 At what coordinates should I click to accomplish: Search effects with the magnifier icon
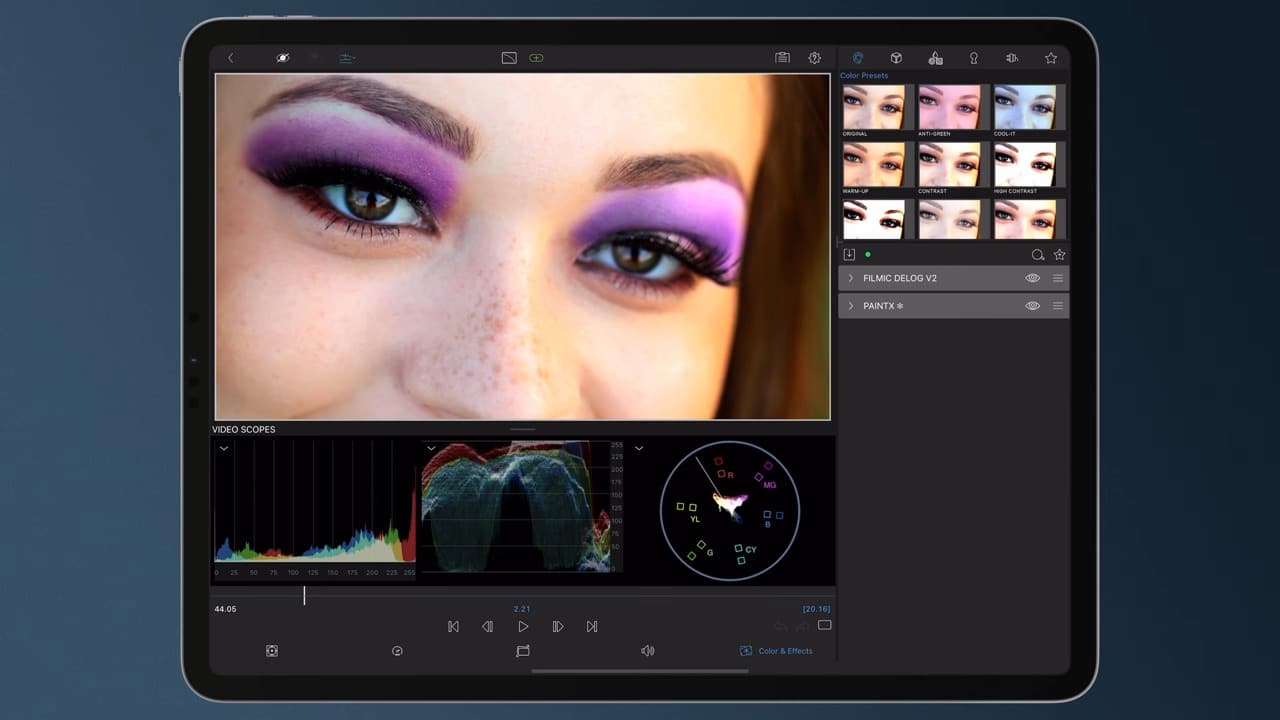[x=1038, y=255]
